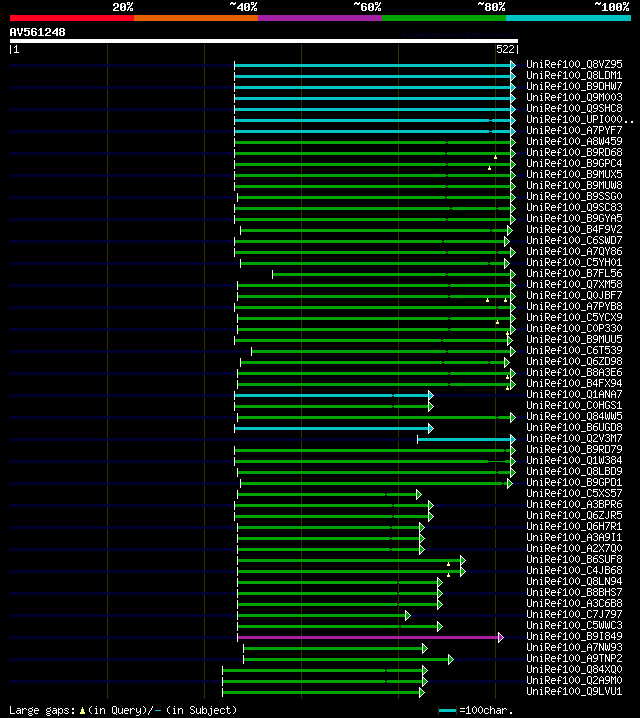Screen dimensions: 640x718
Task: Click the UniRef100_B9DHW7 label
Action: coord(574,86)
